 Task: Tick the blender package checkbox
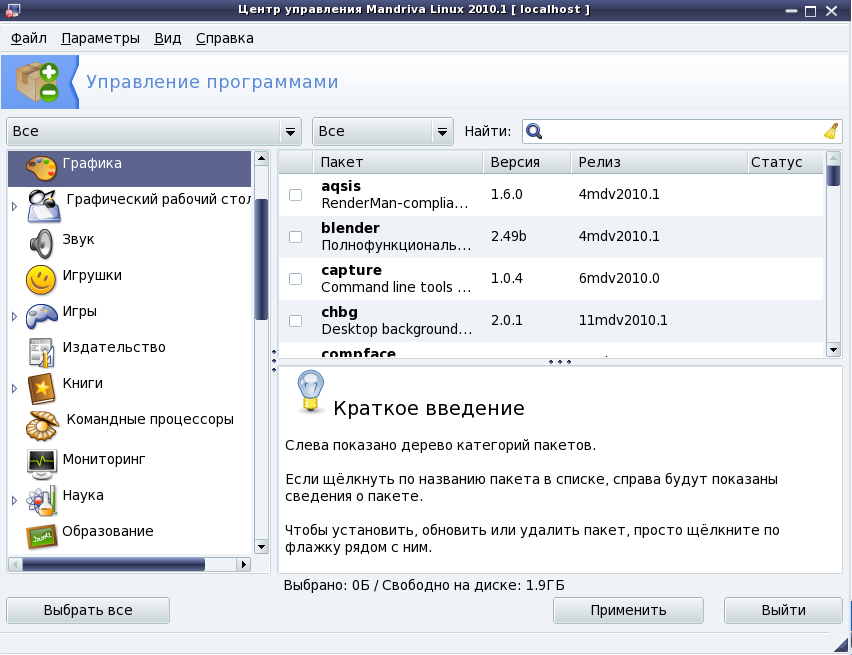296,236
